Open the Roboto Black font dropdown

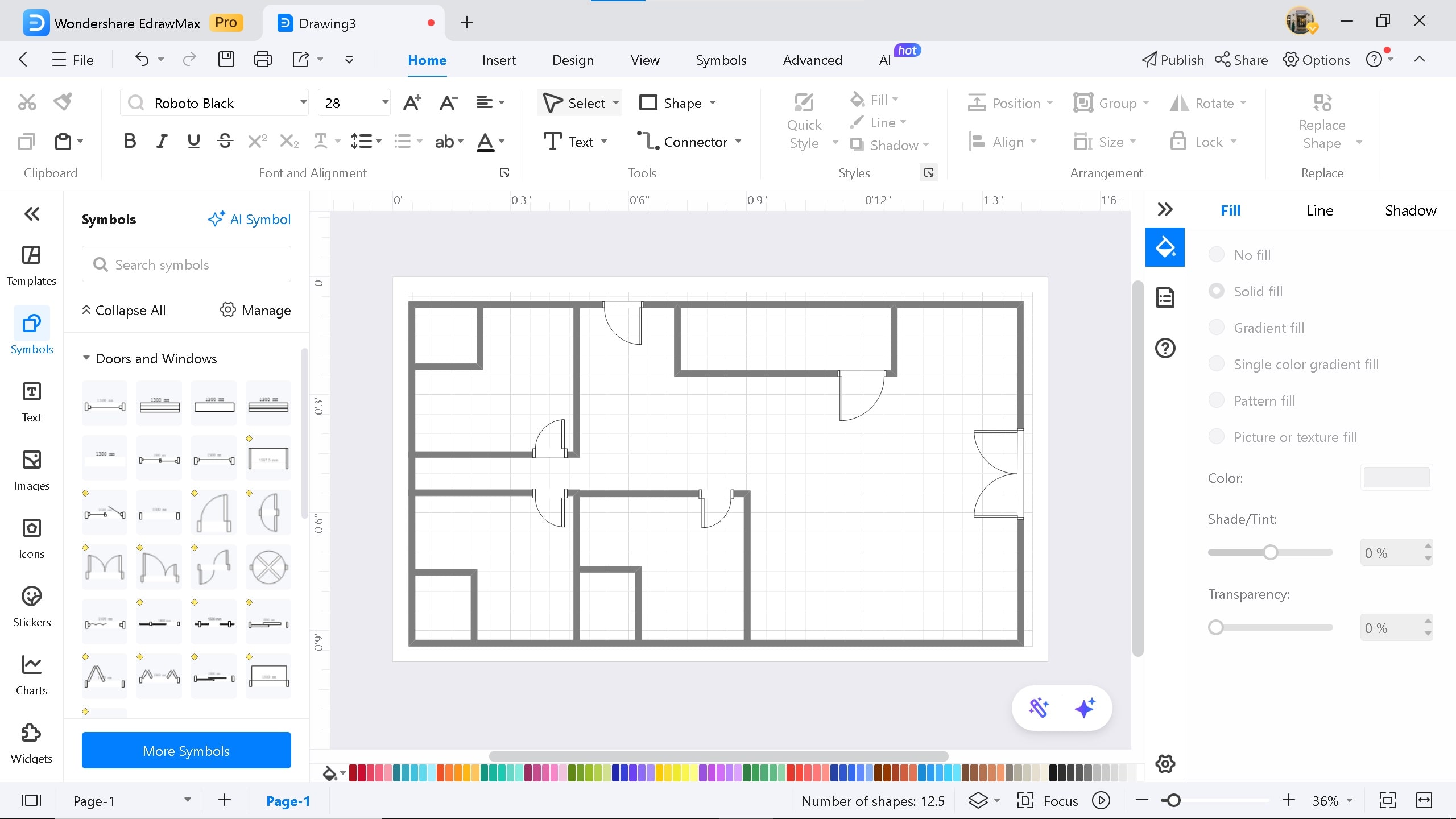click(304, 102)
